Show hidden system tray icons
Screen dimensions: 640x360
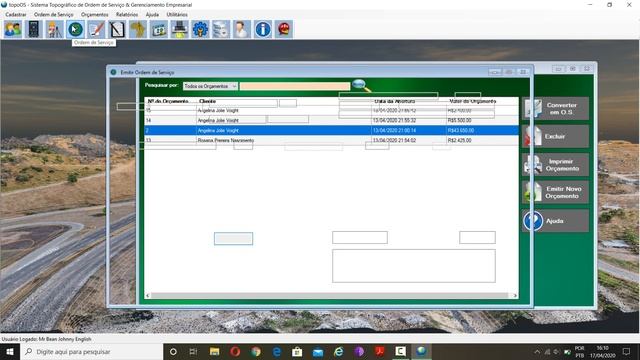pyautogui.click(x=537, y=351)
